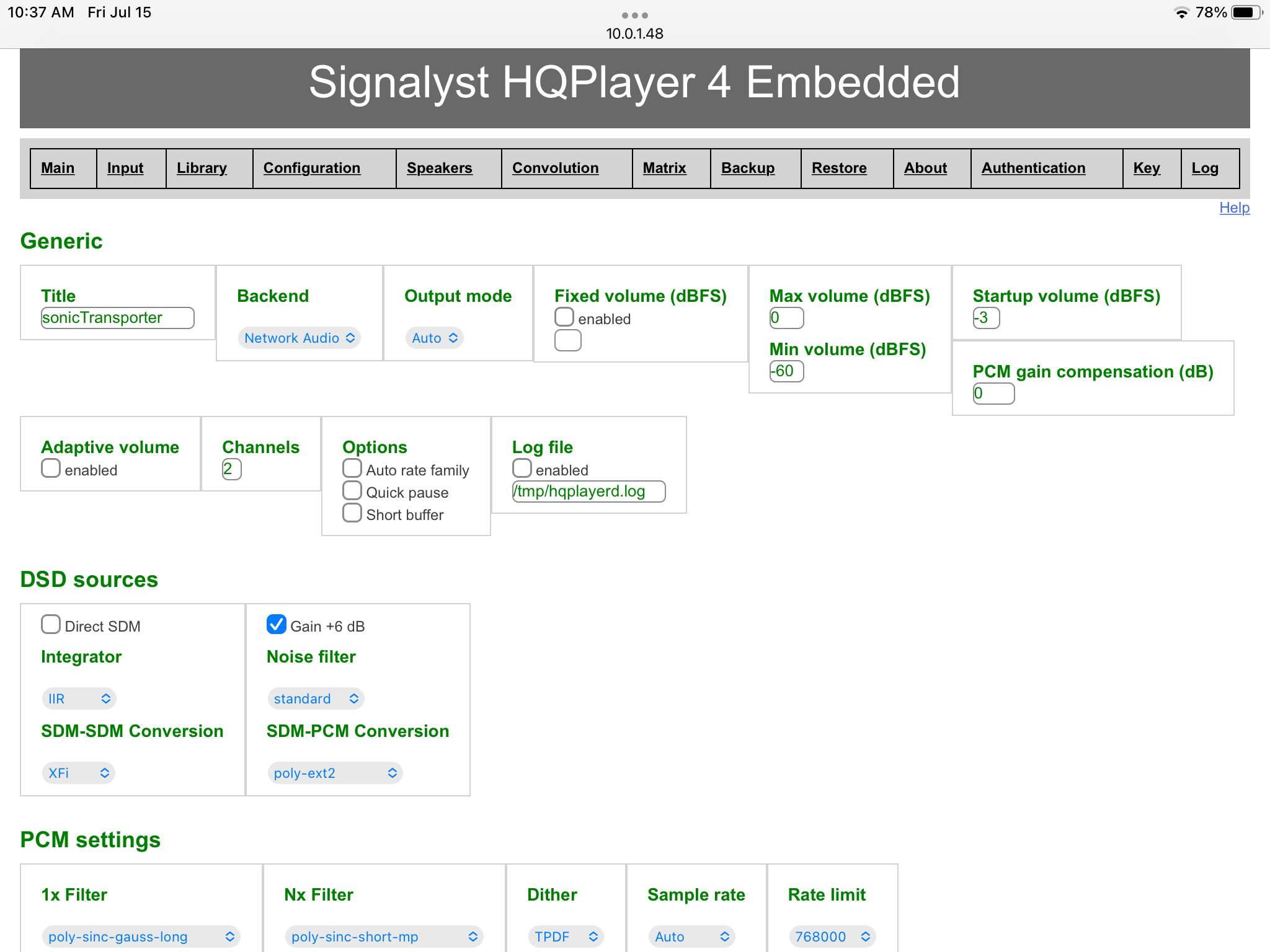Viewport: 1270px width, 952px height.
Task: Open the About page
Action: [925, 168]
